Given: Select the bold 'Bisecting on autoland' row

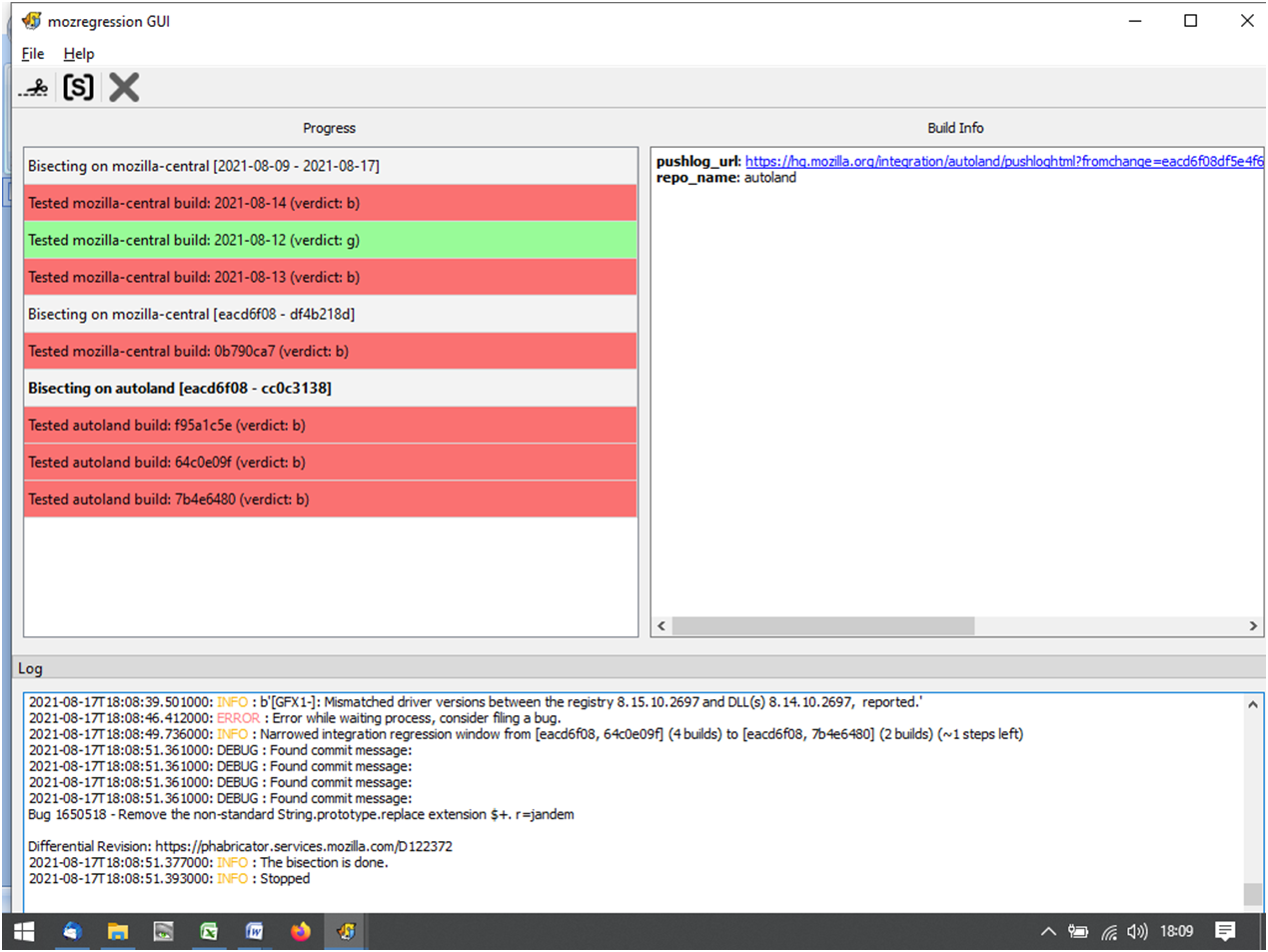Looking at the screenshot, I should point(330,389).
